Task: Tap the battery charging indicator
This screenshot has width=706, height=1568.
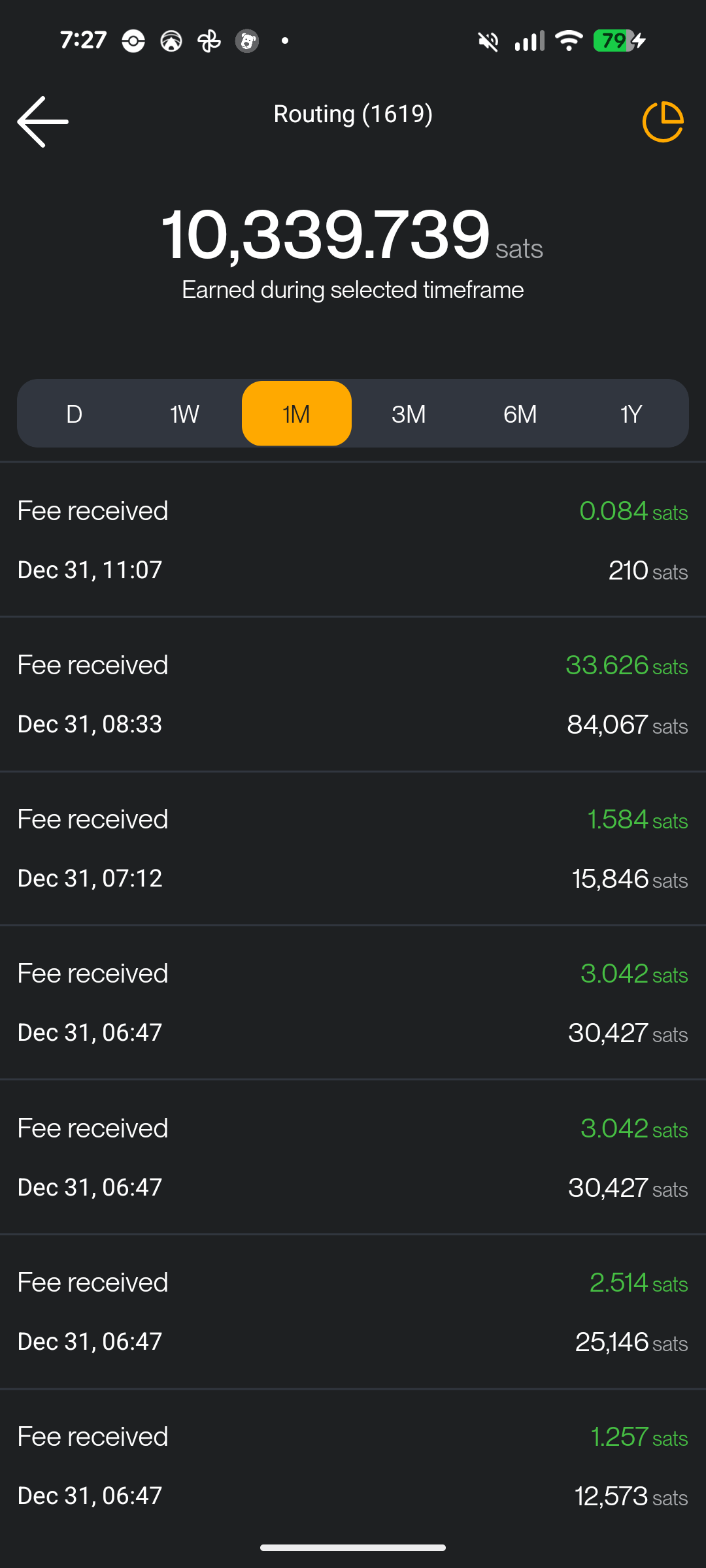Action: [x=618, y=41]
